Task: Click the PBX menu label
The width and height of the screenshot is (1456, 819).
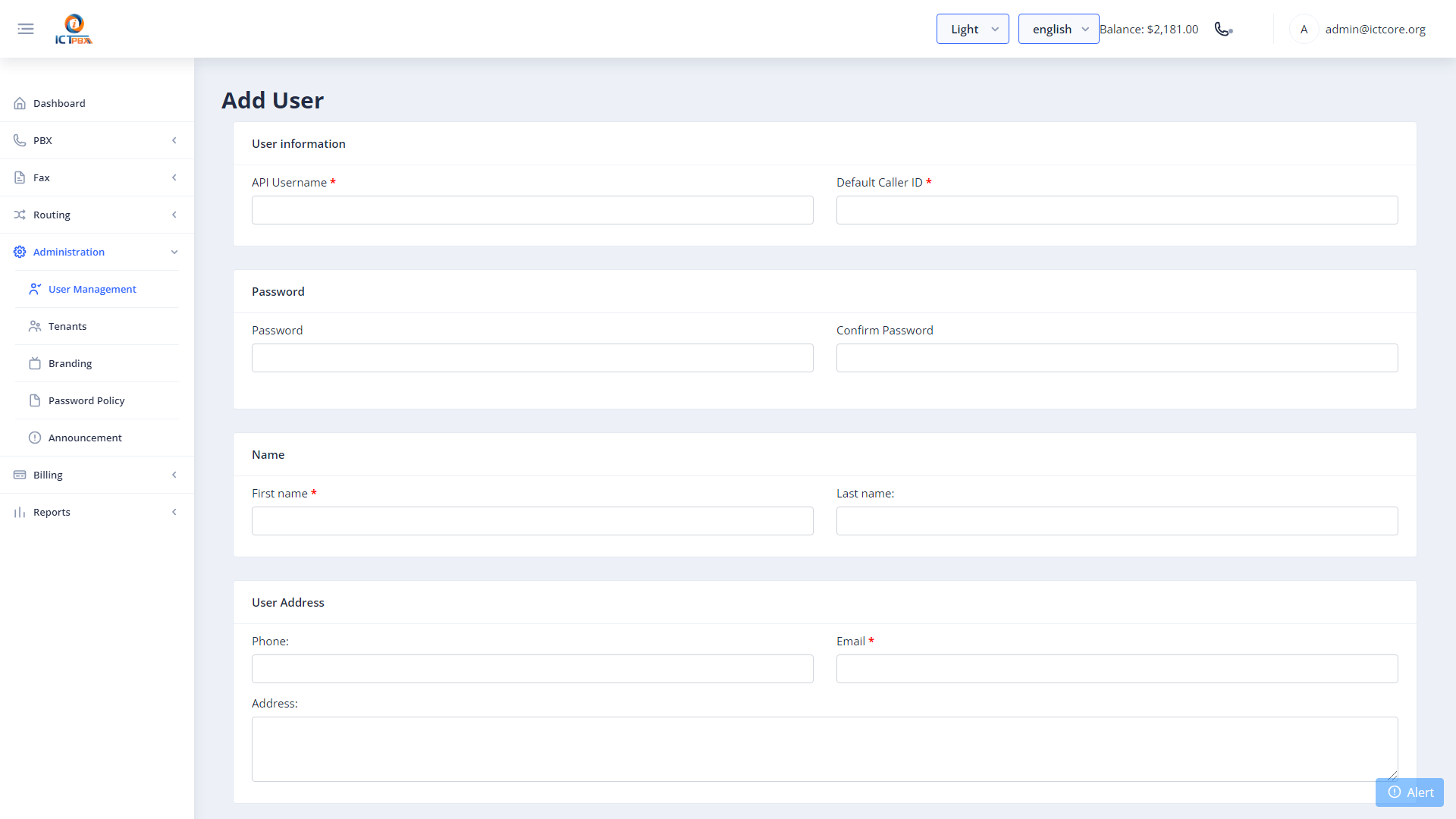Action: click(42, 140)
